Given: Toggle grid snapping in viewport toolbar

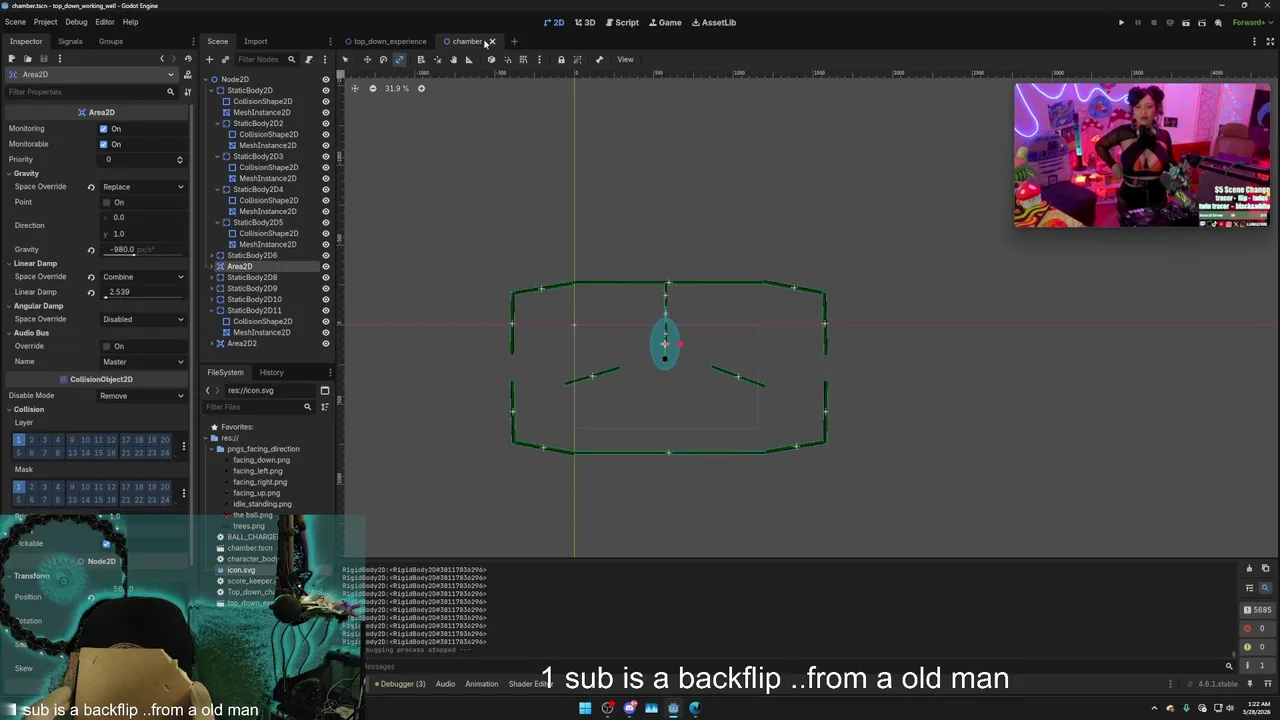Looking at the screenshot, I should [523, 59].
